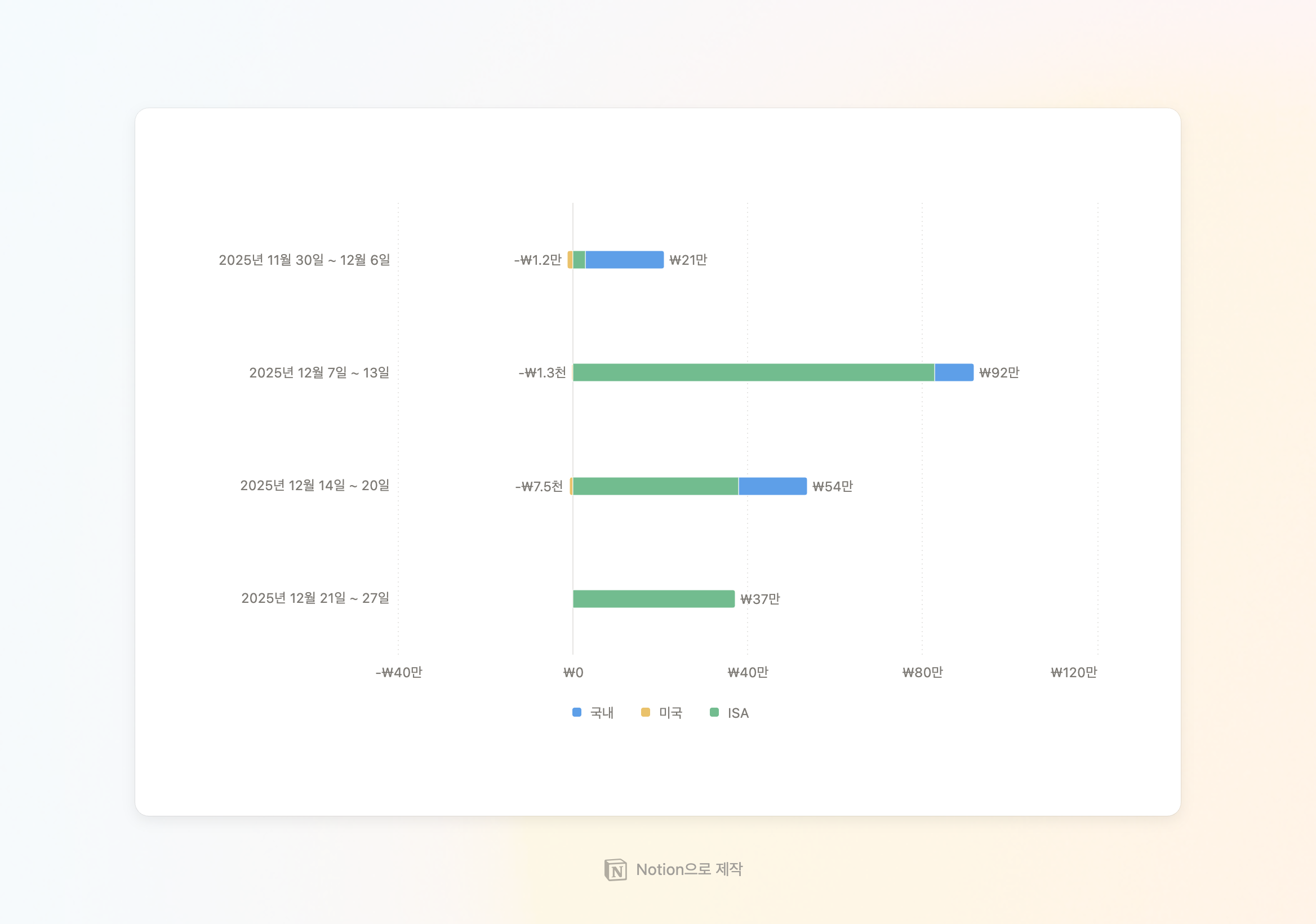This screenshot has width=1316, height=924.
Task: Click the green bar for 12월 21일 ~ 27일
Action: [653, 599]
